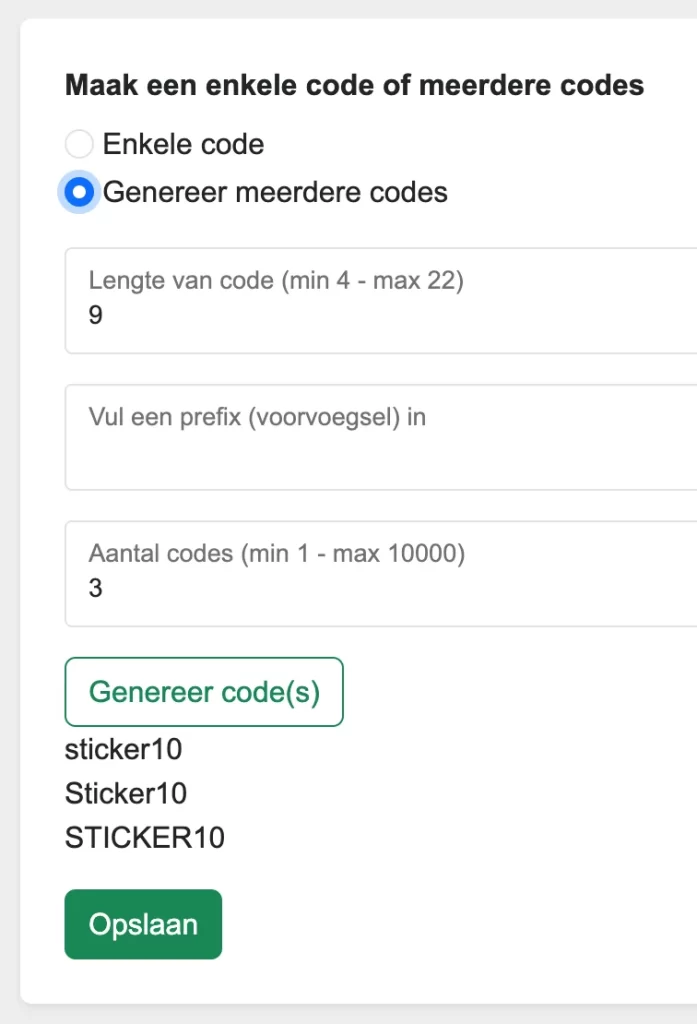Save the generated codes with Opslaan
The image size is (697, 1024).
point(142,924)
